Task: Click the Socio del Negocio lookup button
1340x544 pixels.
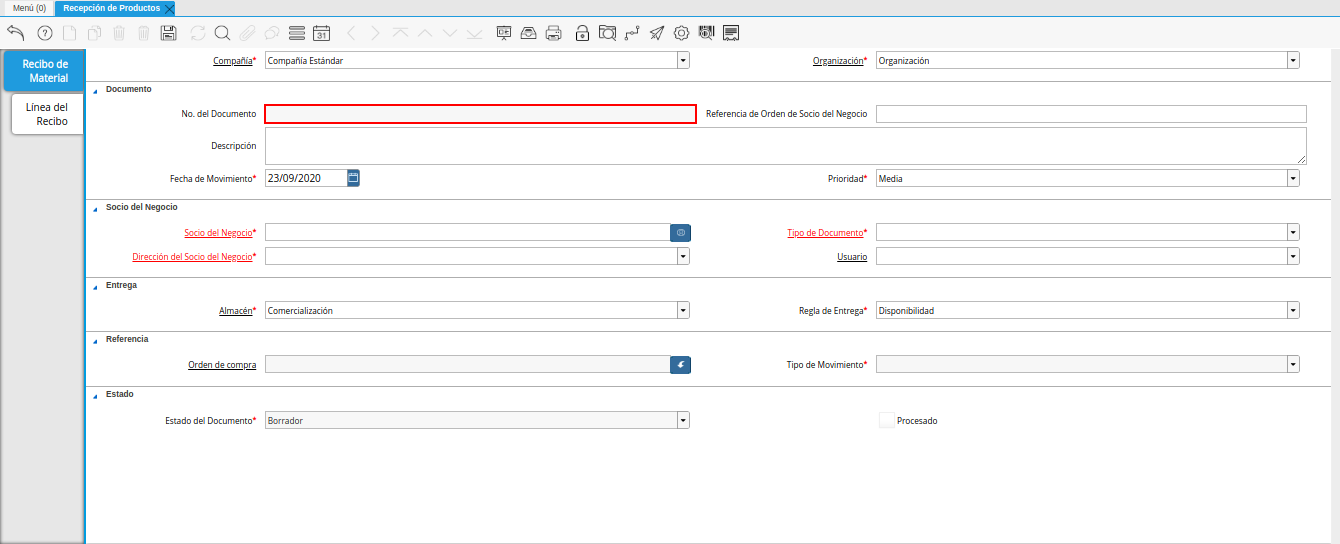Action: [680, 233]
